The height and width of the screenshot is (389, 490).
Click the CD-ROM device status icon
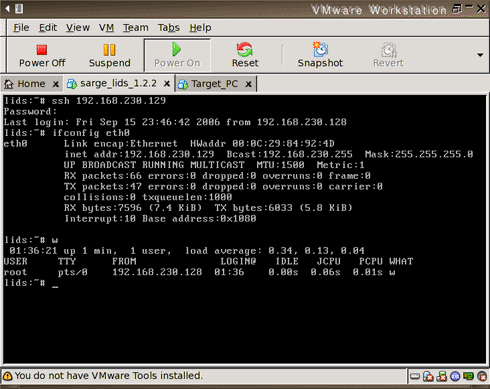click(428, 377)
